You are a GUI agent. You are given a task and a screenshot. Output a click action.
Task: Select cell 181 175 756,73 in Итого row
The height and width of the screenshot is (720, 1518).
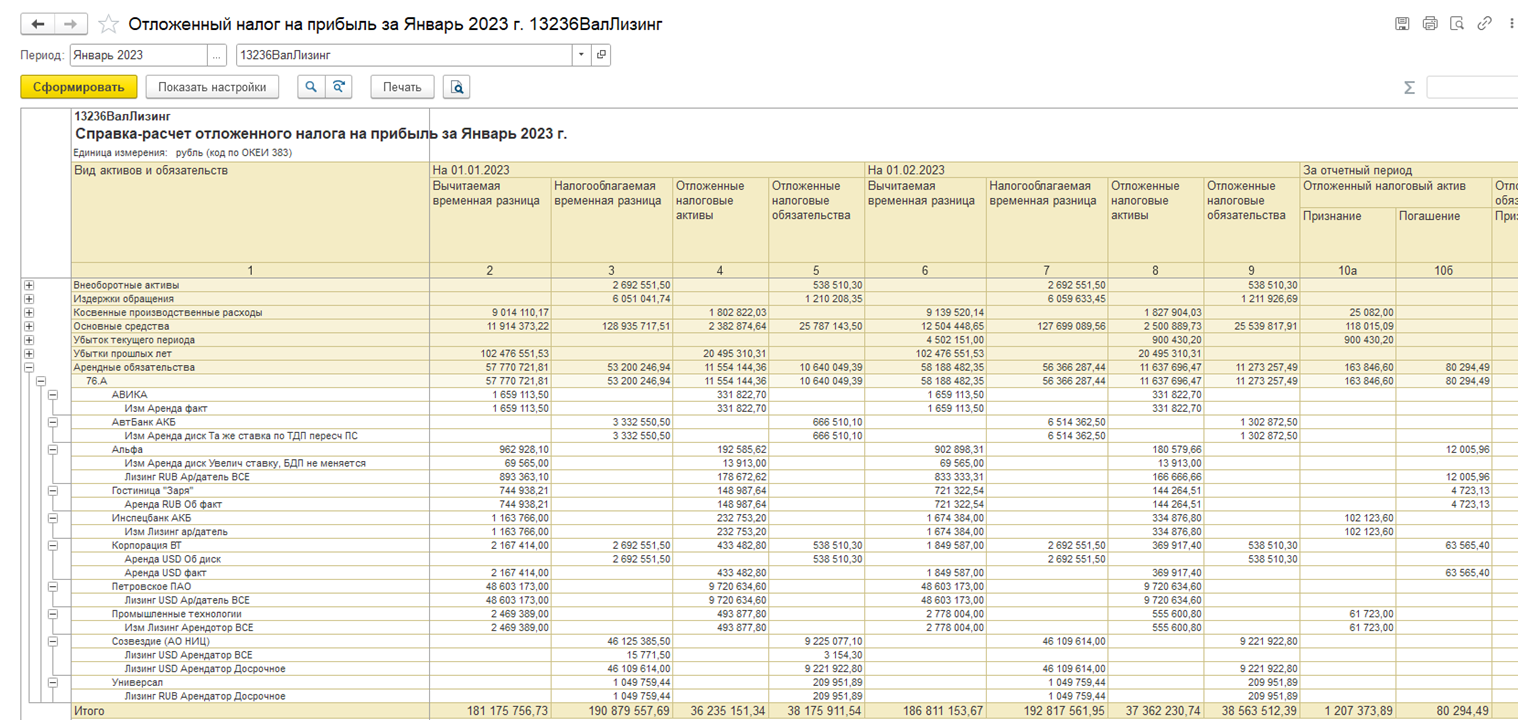tap(490, 711)
